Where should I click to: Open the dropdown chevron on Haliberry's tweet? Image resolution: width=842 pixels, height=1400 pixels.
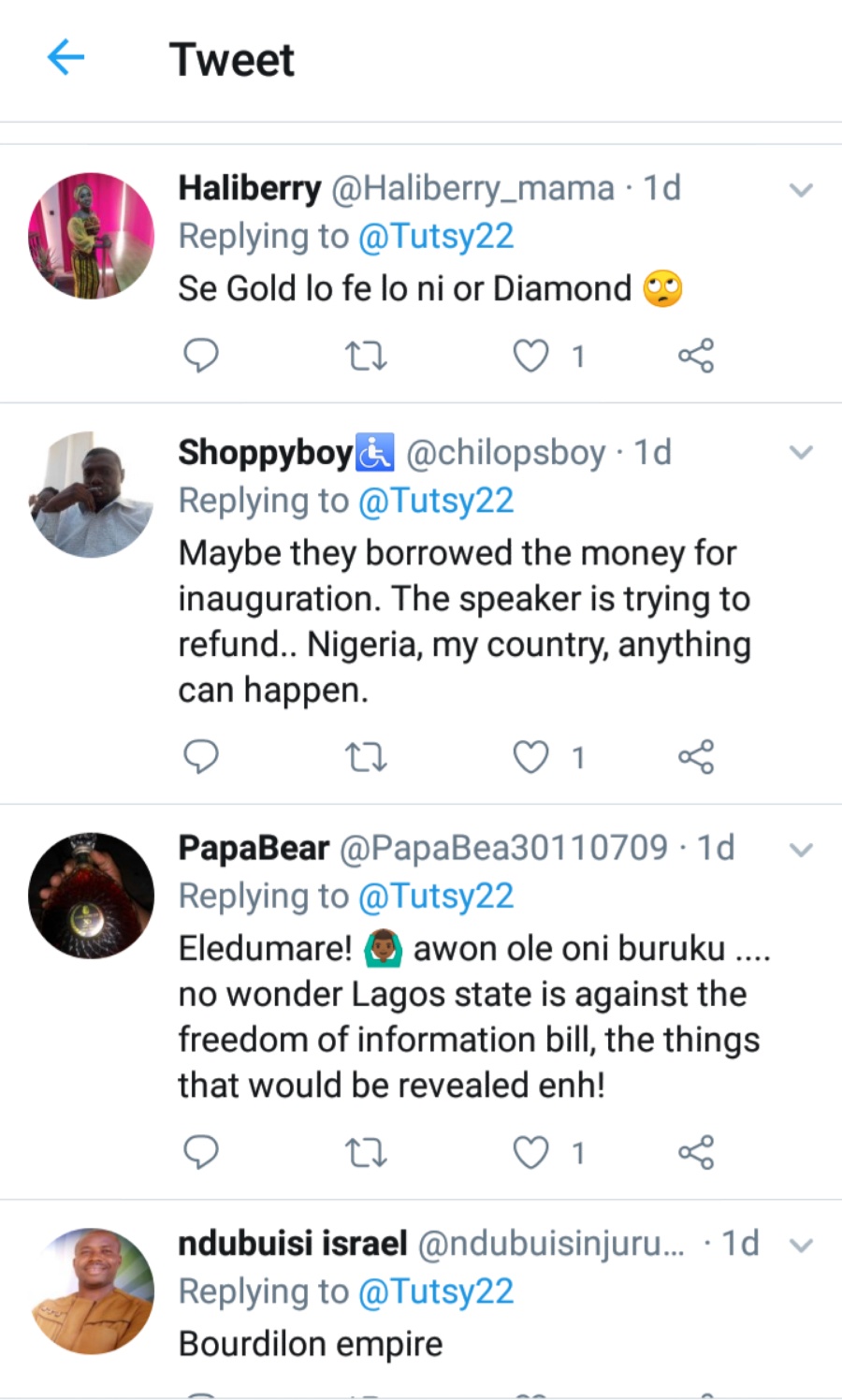[x=801, y=190]
